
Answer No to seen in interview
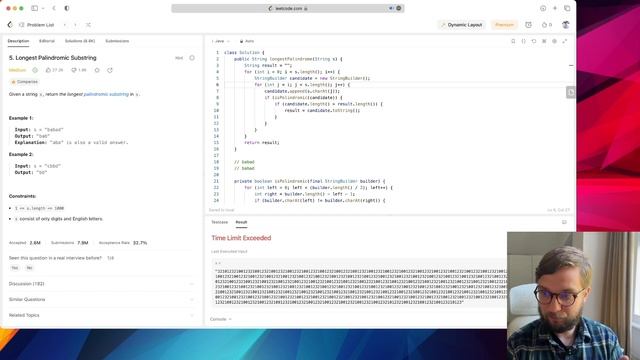tap(29, 268)
